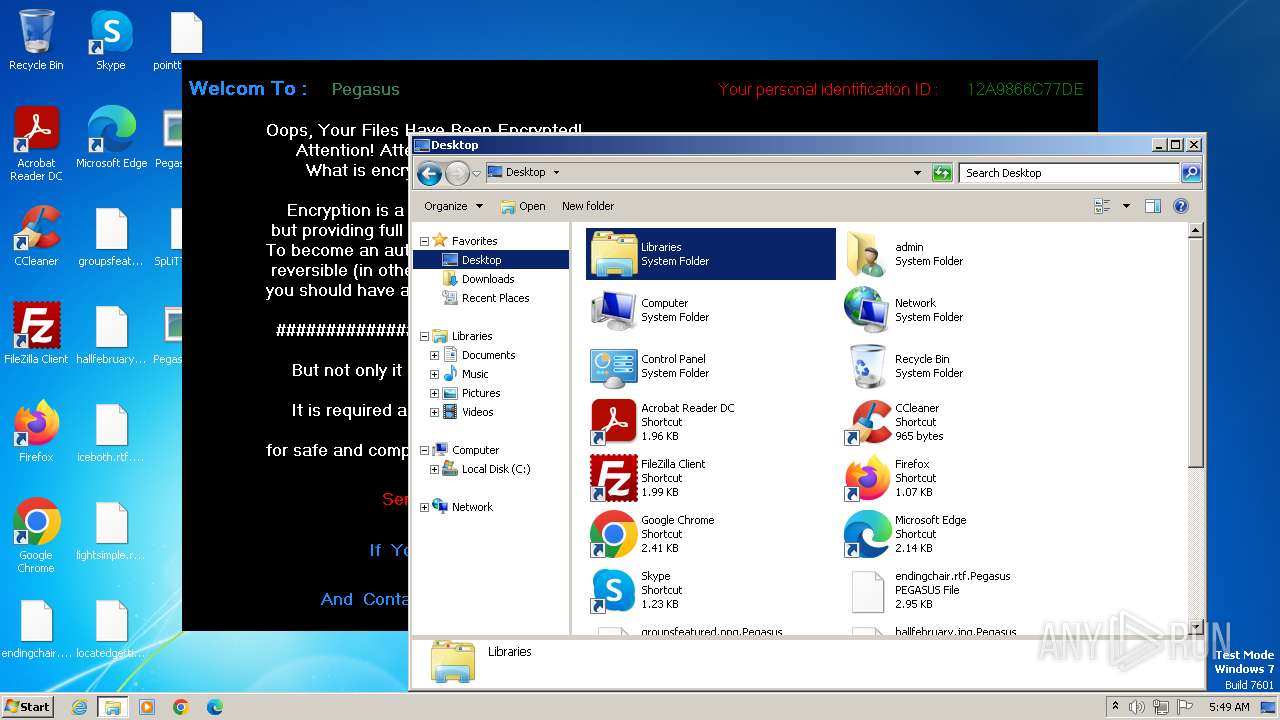
Task: Open the admin user folder icon
Action: click(866, 254)
